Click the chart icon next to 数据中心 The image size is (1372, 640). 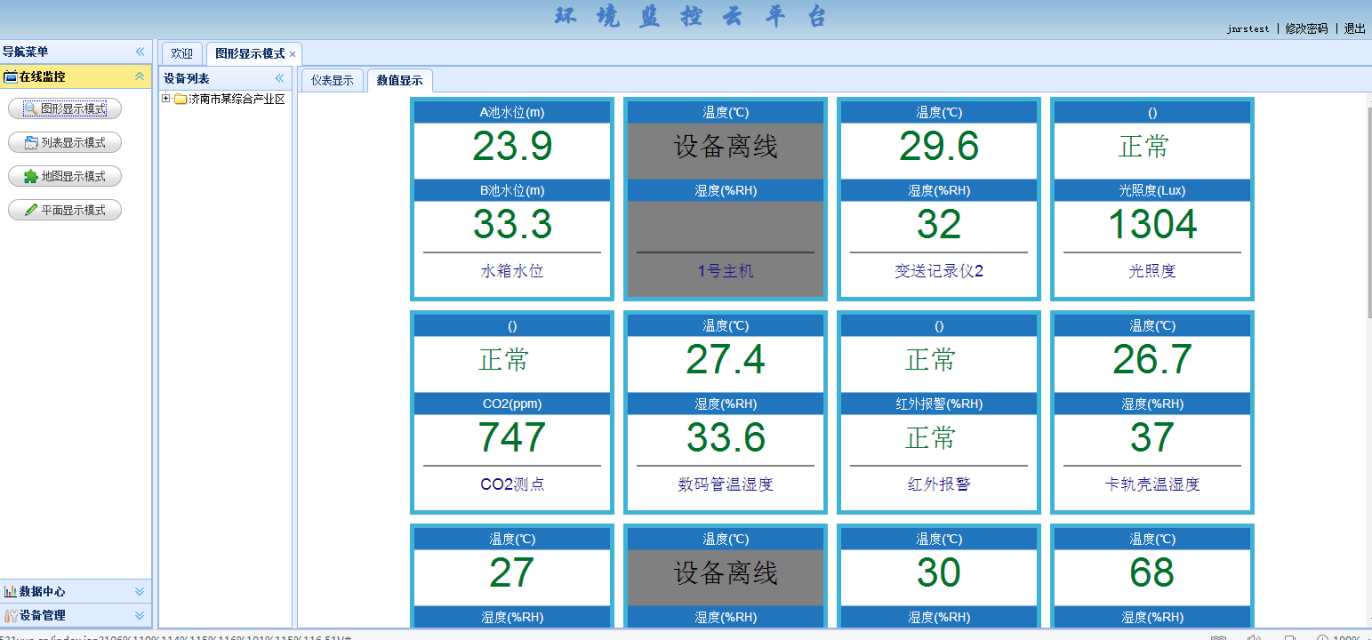tap(10, 592)
